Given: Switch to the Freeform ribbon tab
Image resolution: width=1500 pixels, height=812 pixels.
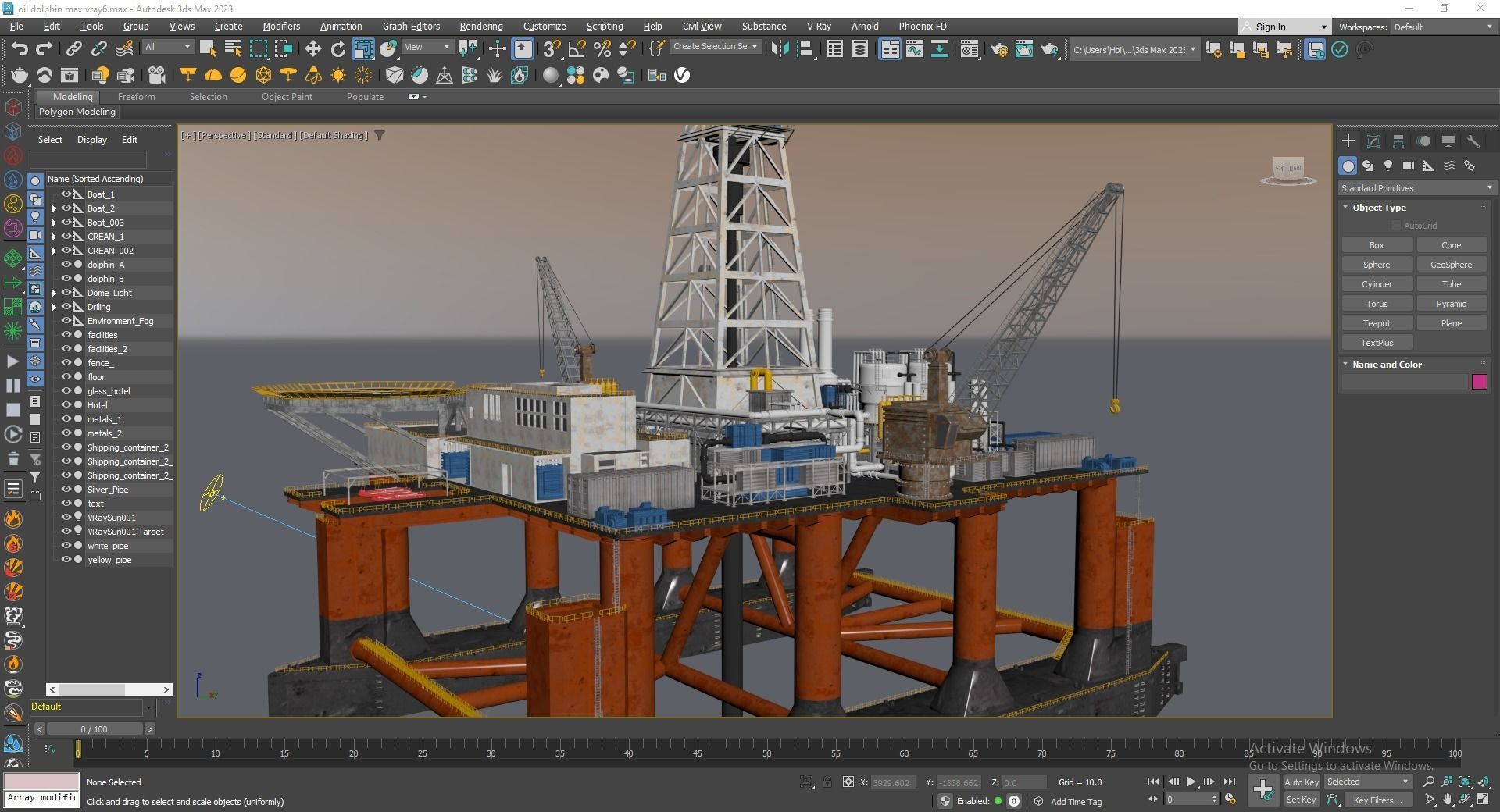Looking at the screenshot, I should [137, 97].
